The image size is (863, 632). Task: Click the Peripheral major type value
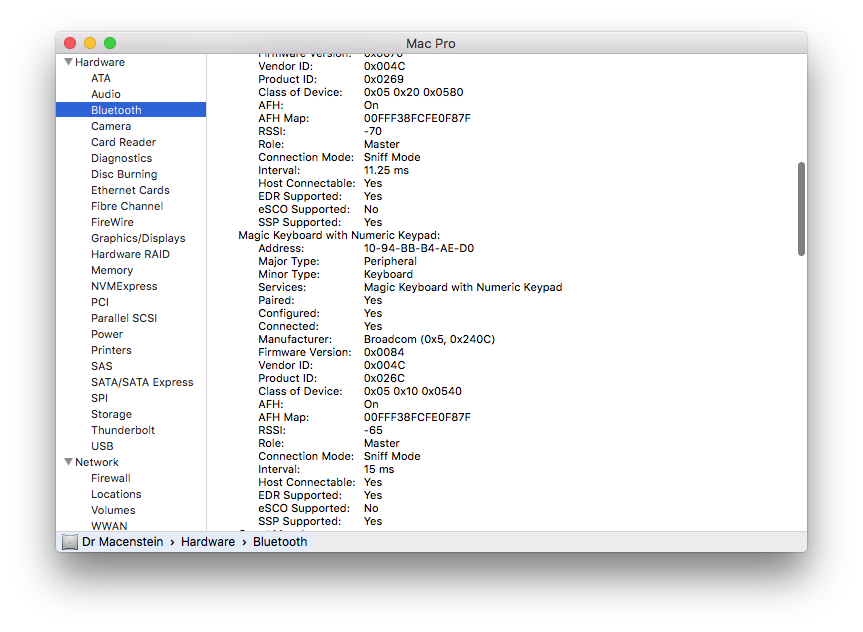pos(390,261)
